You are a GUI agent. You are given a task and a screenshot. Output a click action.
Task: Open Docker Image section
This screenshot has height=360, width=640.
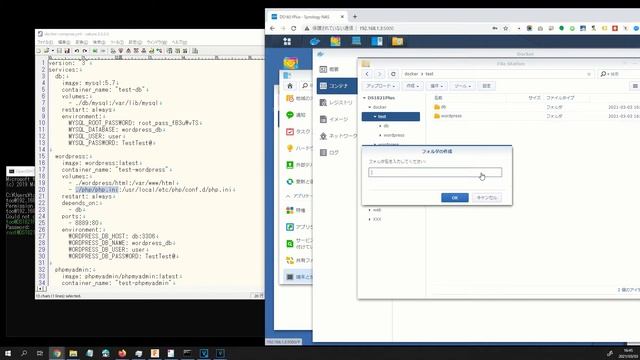click(x=337, y=120)
